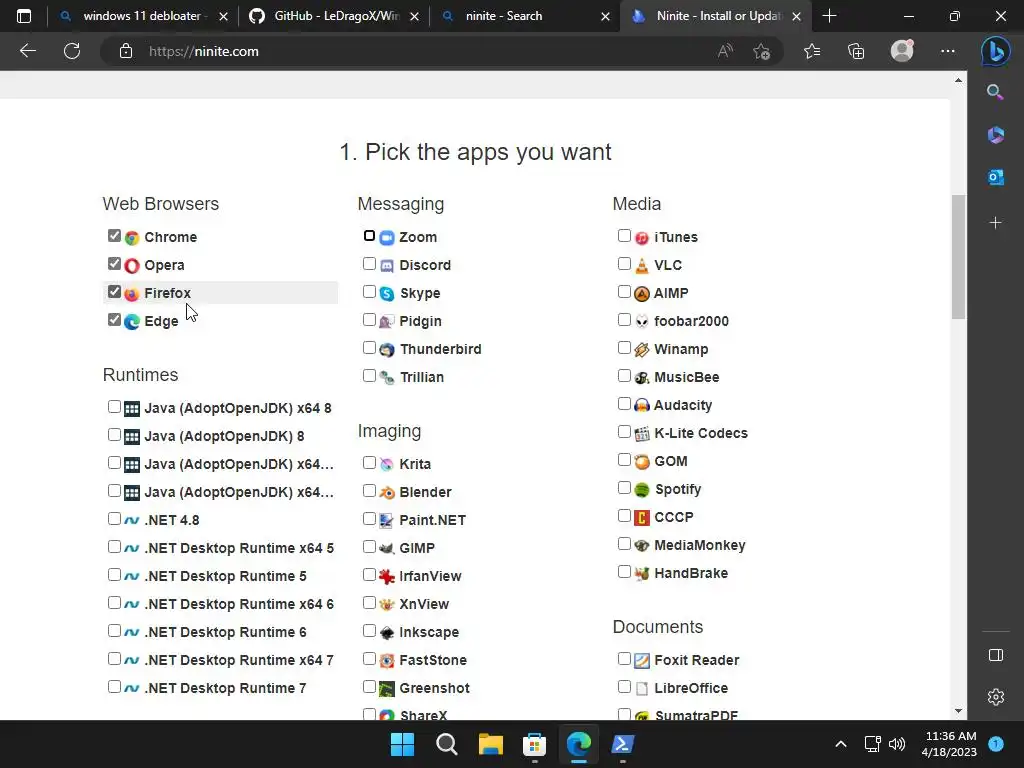Open sidebar search icon
The height and width of the screenshot is (768, 1024).
click(x=995, y=92)
